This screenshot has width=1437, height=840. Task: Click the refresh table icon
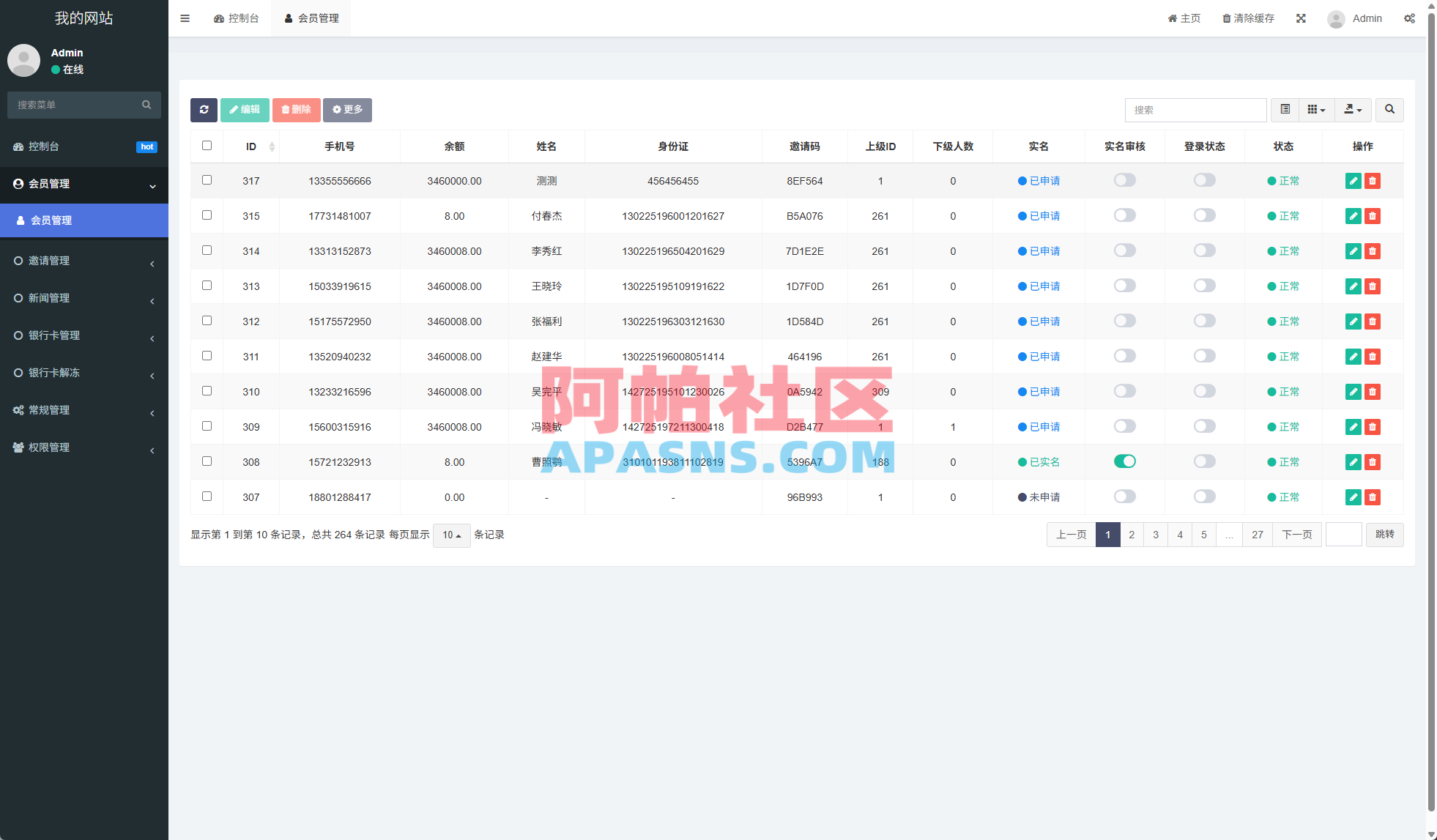[x=204, y=110]
